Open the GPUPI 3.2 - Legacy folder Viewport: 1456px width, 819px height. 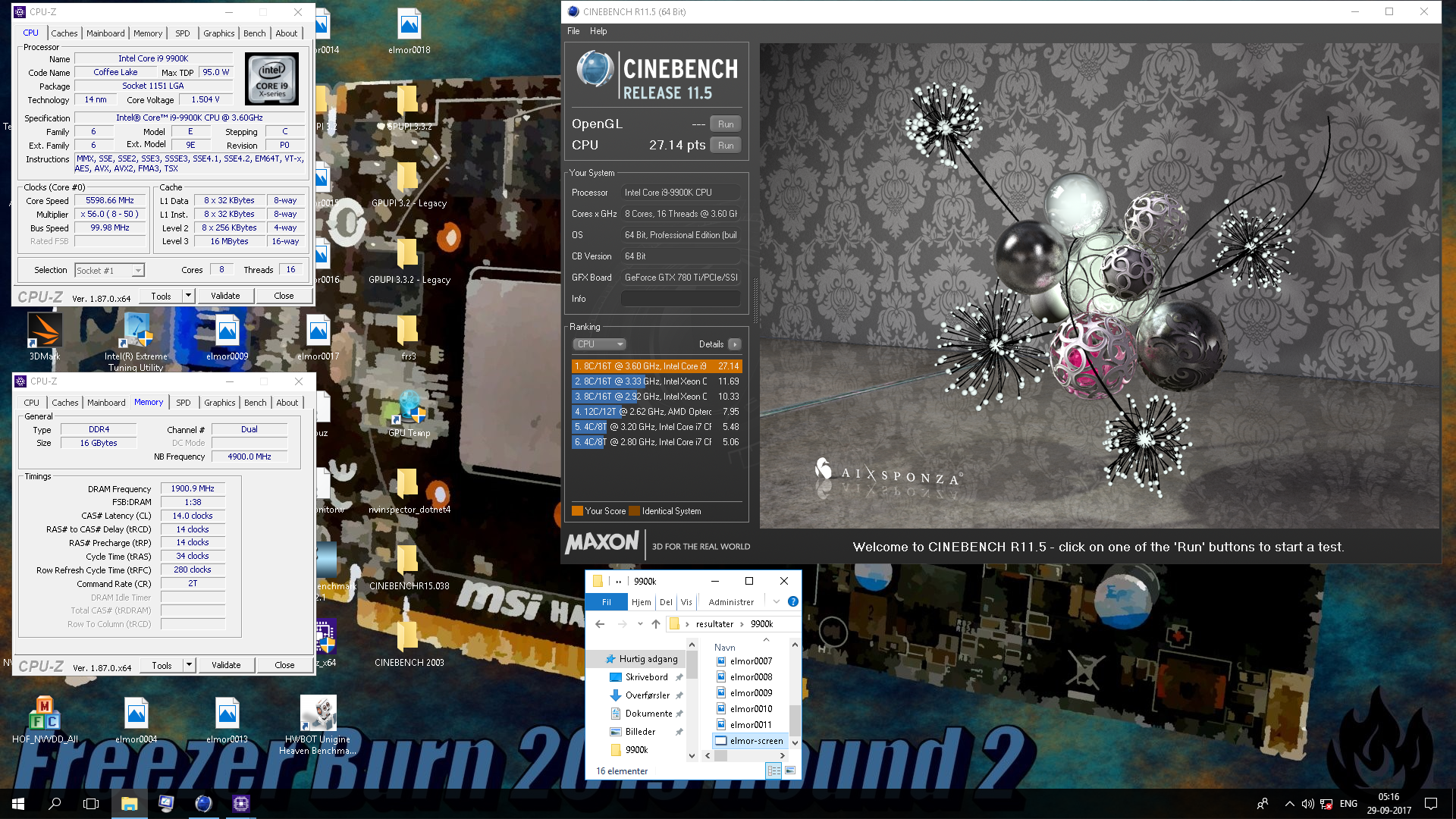409,184
